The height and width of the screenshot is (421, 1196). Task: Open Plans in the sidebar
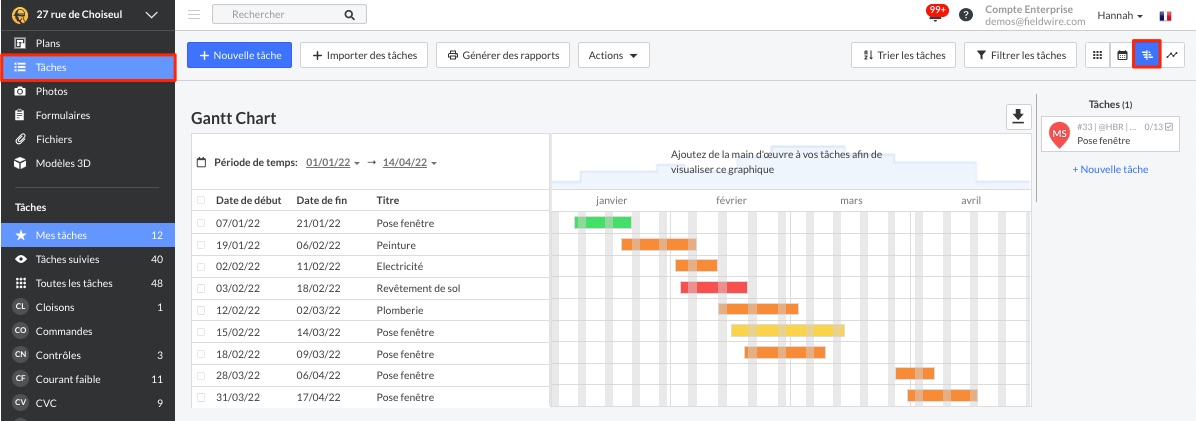88,43
